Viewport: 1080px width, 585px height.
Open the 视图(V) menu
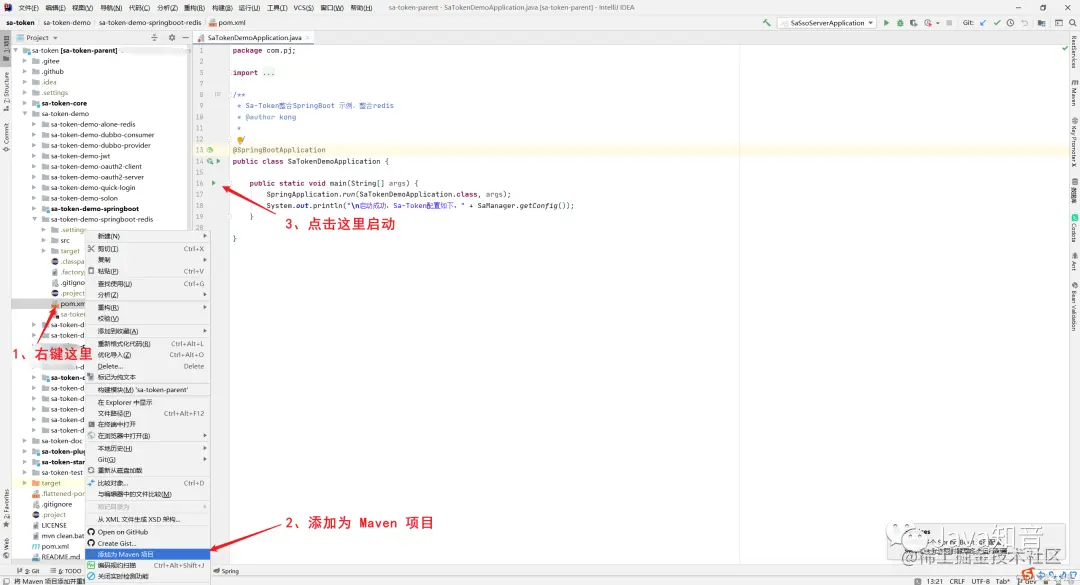[x=82, y=8]
